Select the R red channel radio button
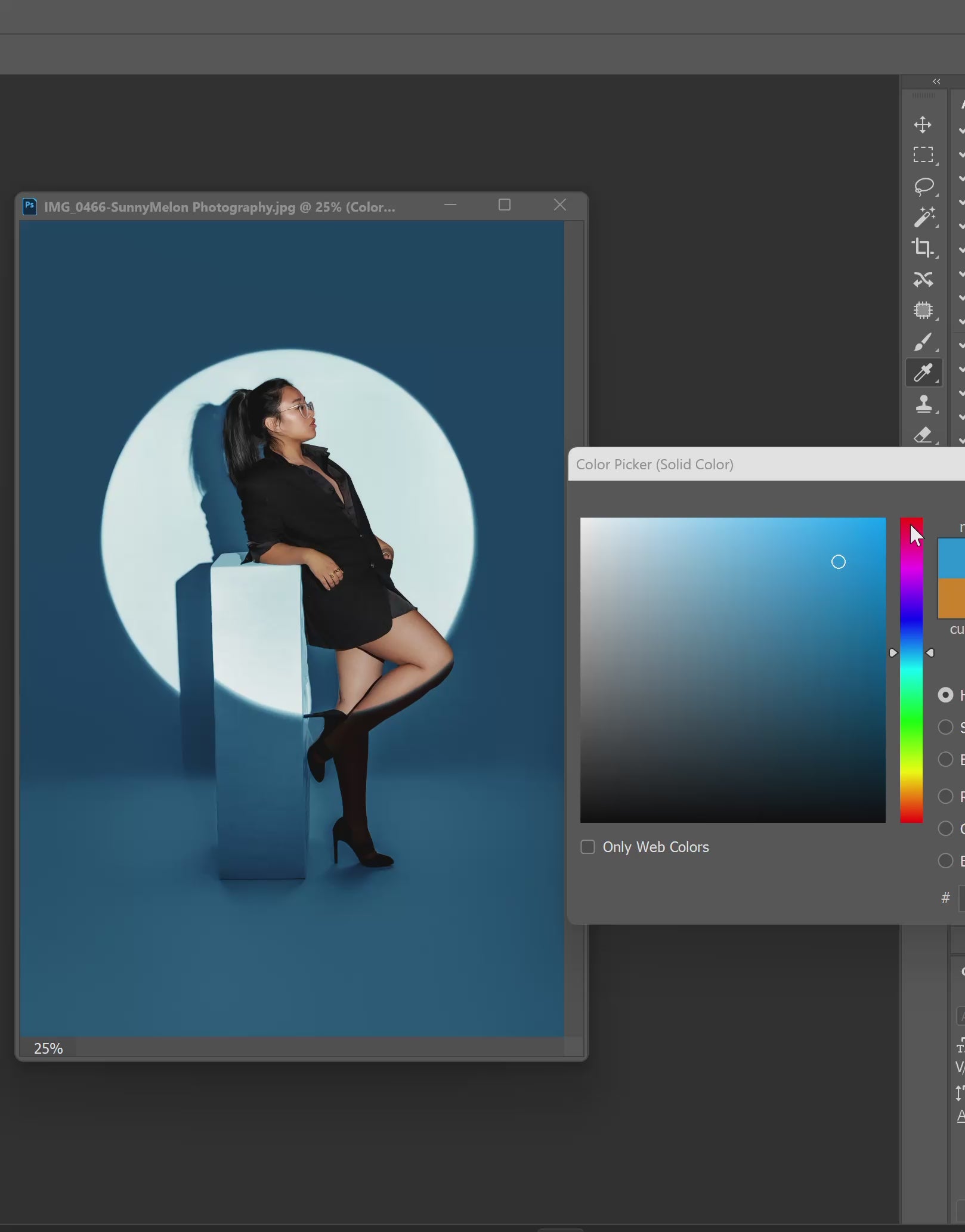This screenshot has height=1232, width=965. coord(945,796)
